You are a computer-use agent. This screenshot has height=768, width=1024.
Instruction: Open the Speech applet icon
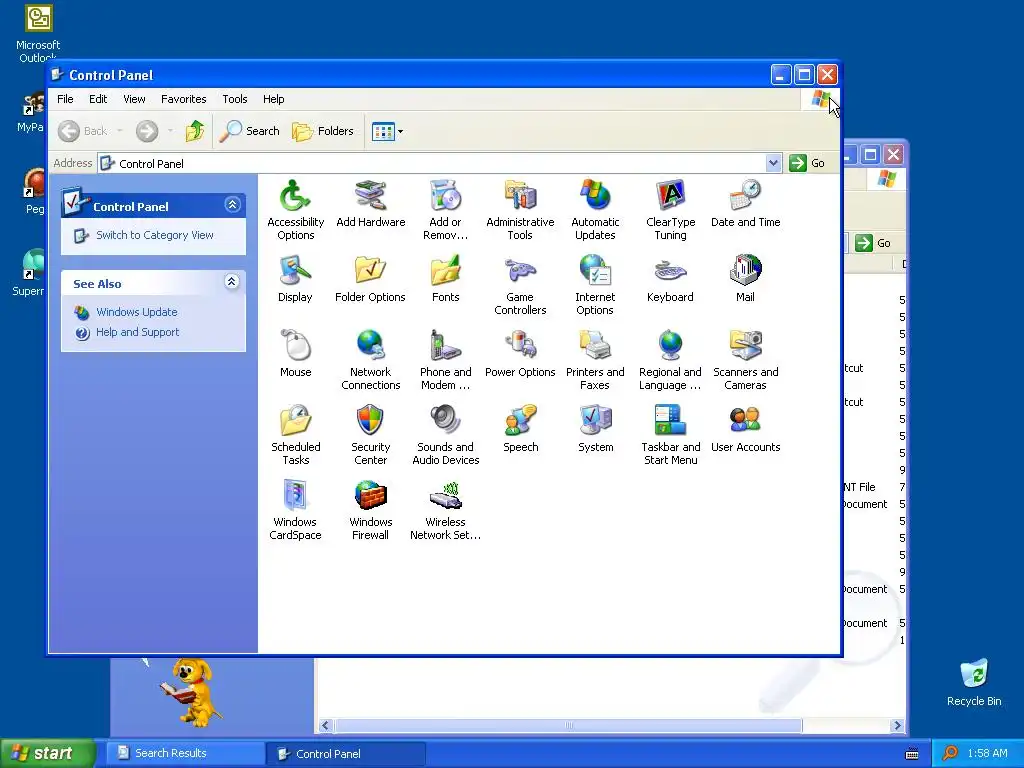tap(520, 421)
